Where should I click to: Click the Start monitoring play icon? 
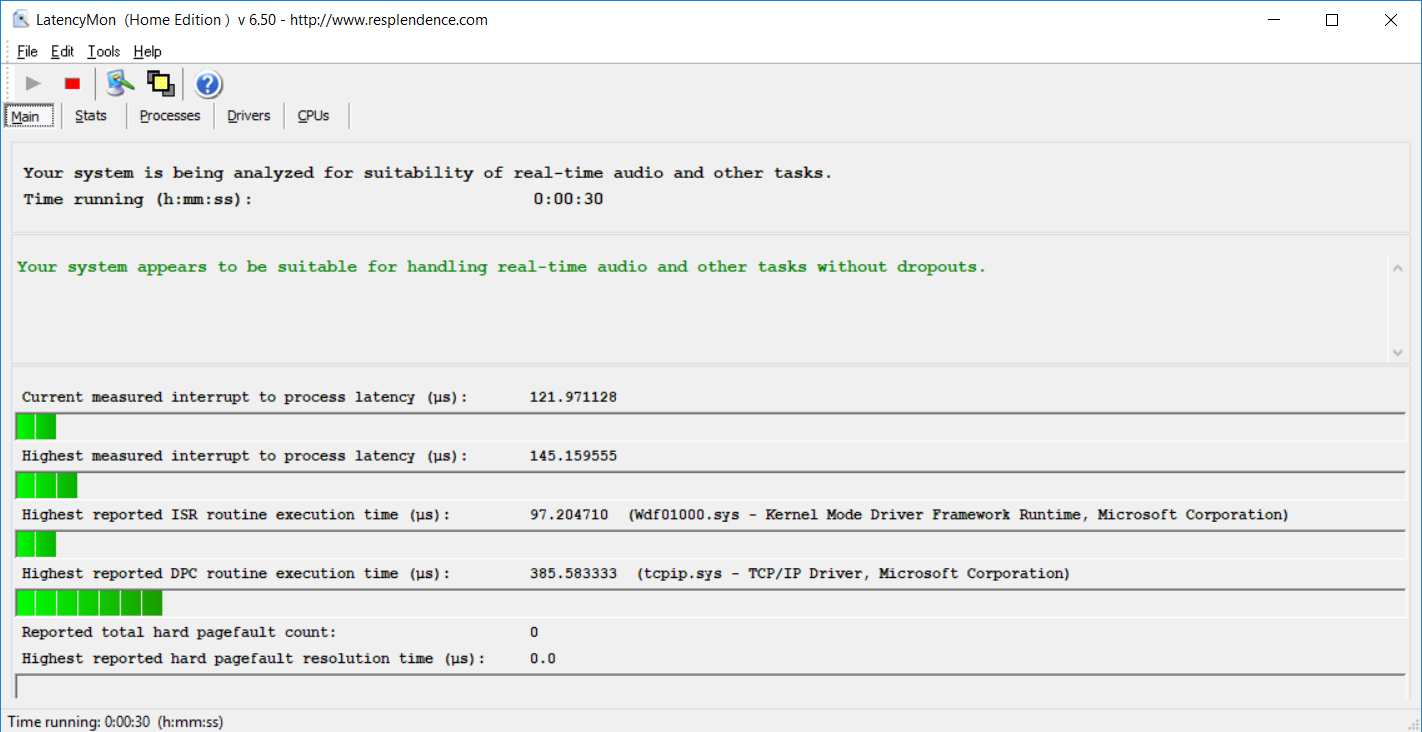point(33,84)
